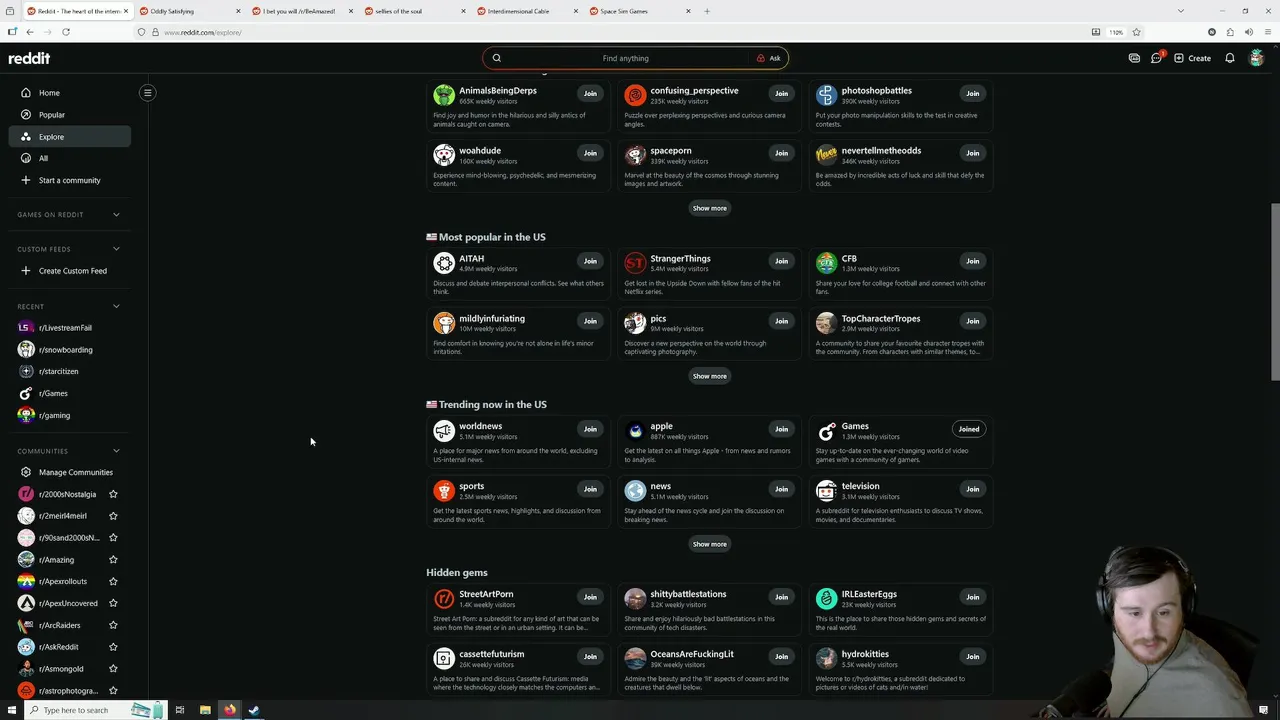Open the IRLEasterEggs community icon
Viewport: 1280px width, 720px height.
pyautogui.click(x=826, y=599)
